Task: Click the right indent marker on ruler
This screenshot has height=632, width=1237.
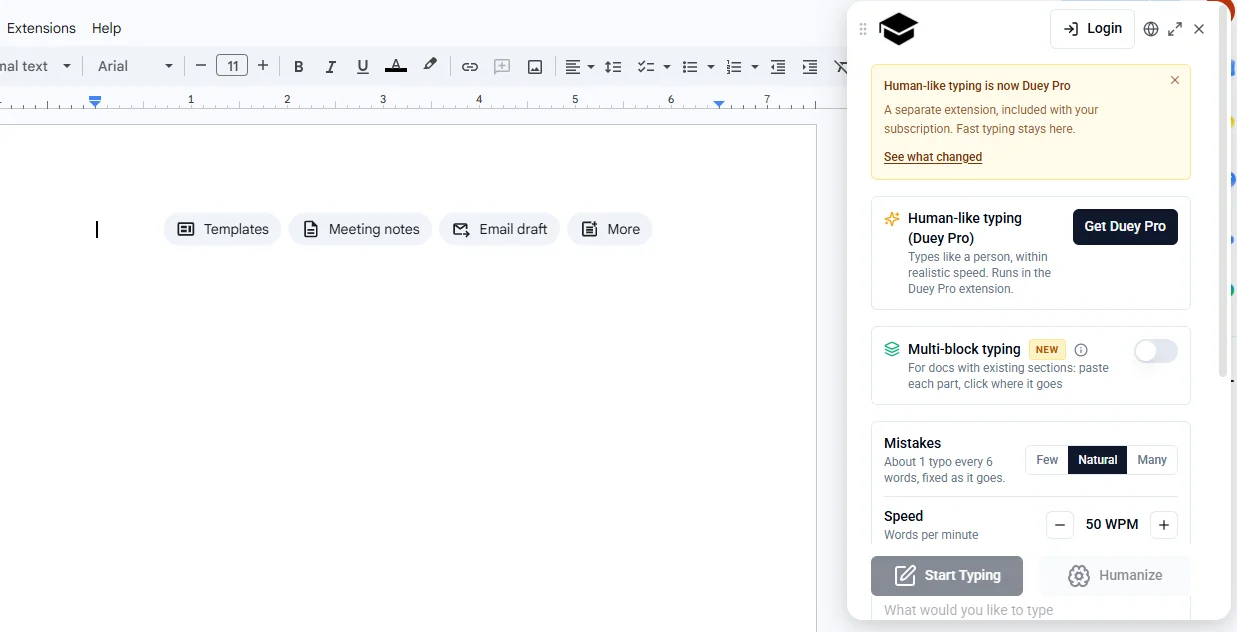Action: (x=719, y=103)
